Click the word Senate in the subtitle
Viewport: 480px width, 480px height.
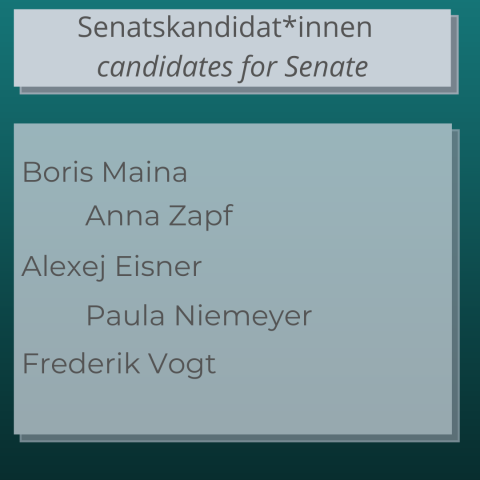click(x=326, y=67)
